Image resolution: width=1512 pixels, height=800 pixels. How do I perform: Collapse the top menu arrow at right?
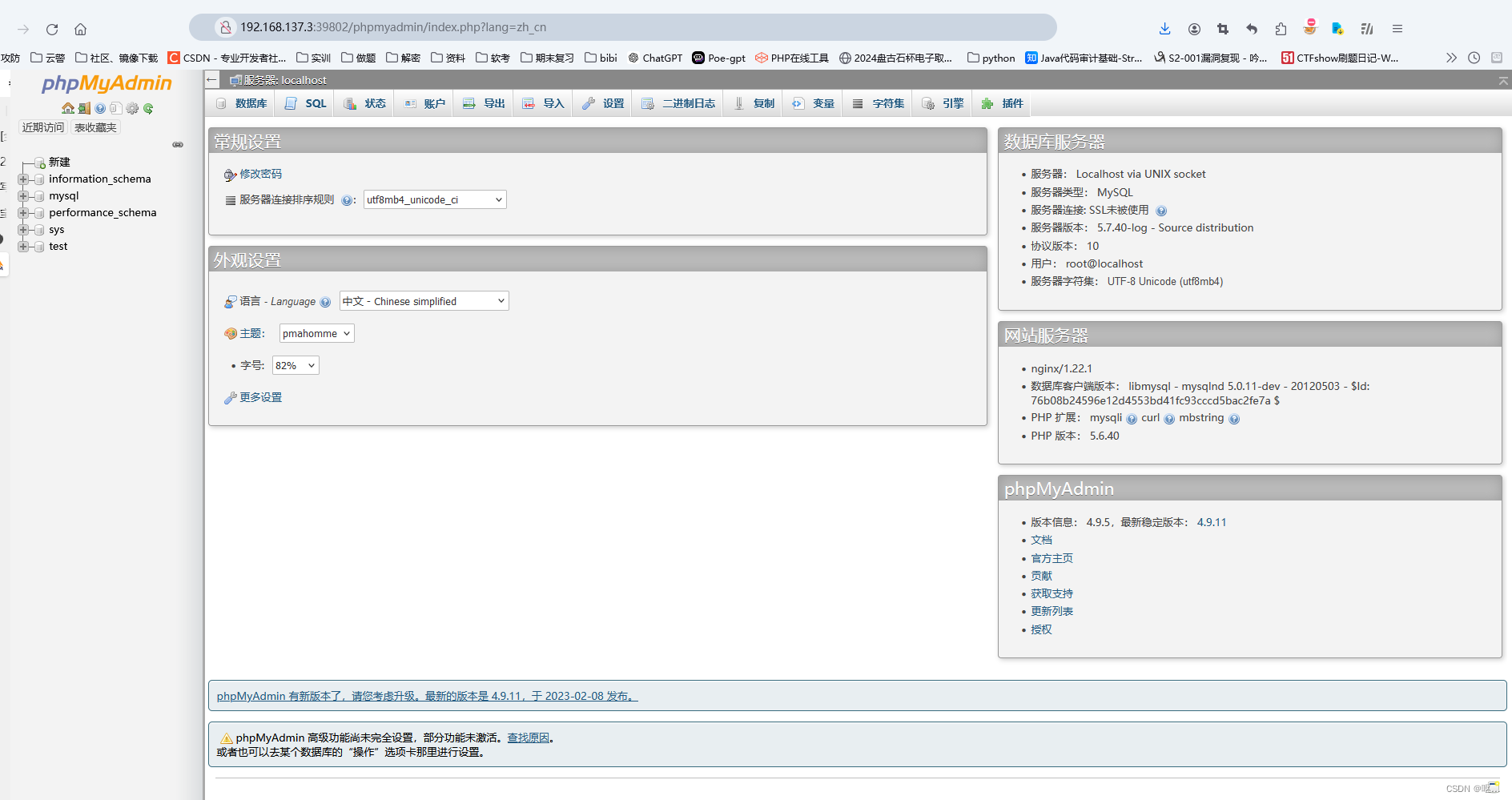(x=1503, y=81)
